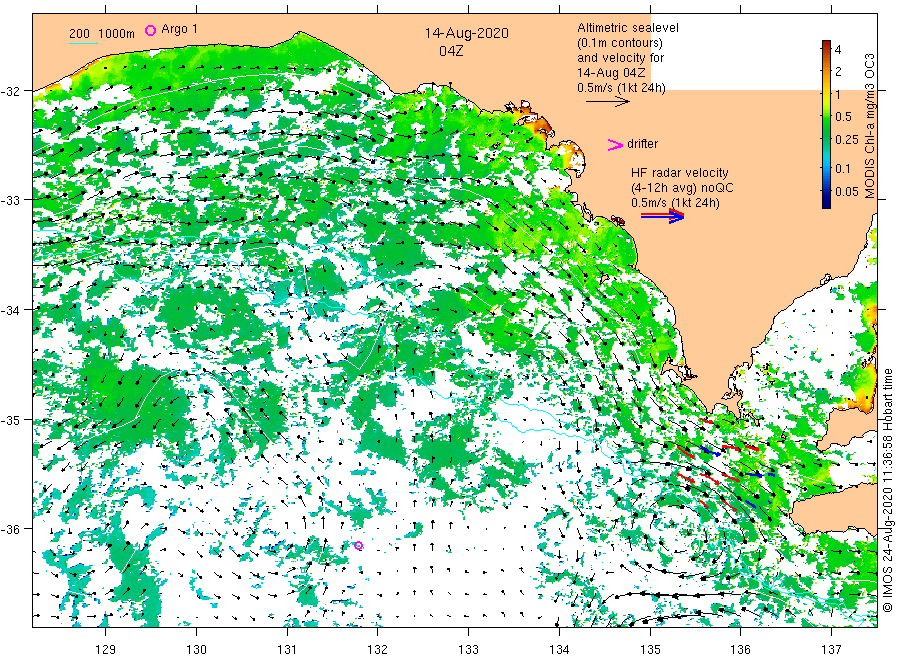Click the '(4-12h avg) noQC' text
The image size is (900, 660).
[682, 188]
